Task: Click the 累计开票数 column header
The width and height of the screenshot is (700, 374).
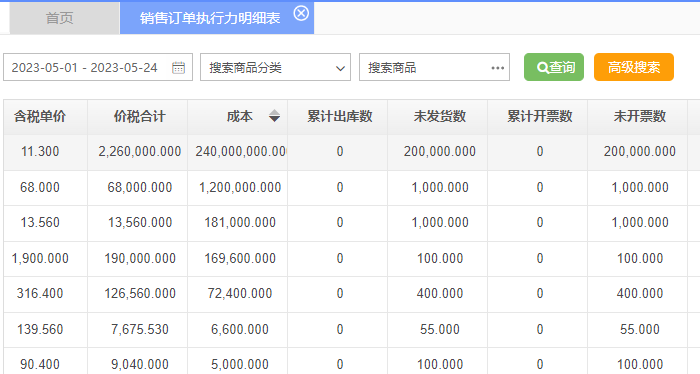Action: (538, 116)
